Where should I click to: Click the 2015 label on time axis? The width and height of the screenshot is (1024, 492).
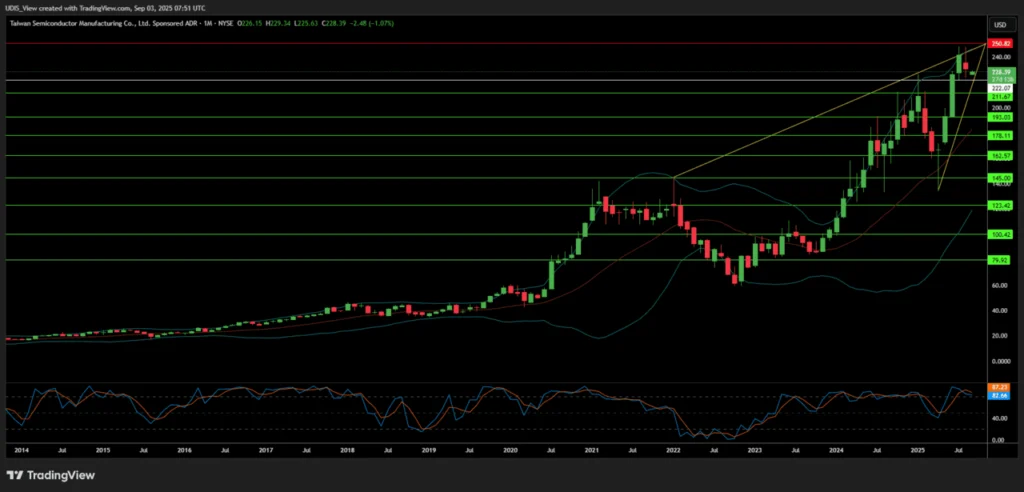tap(102, 451)
